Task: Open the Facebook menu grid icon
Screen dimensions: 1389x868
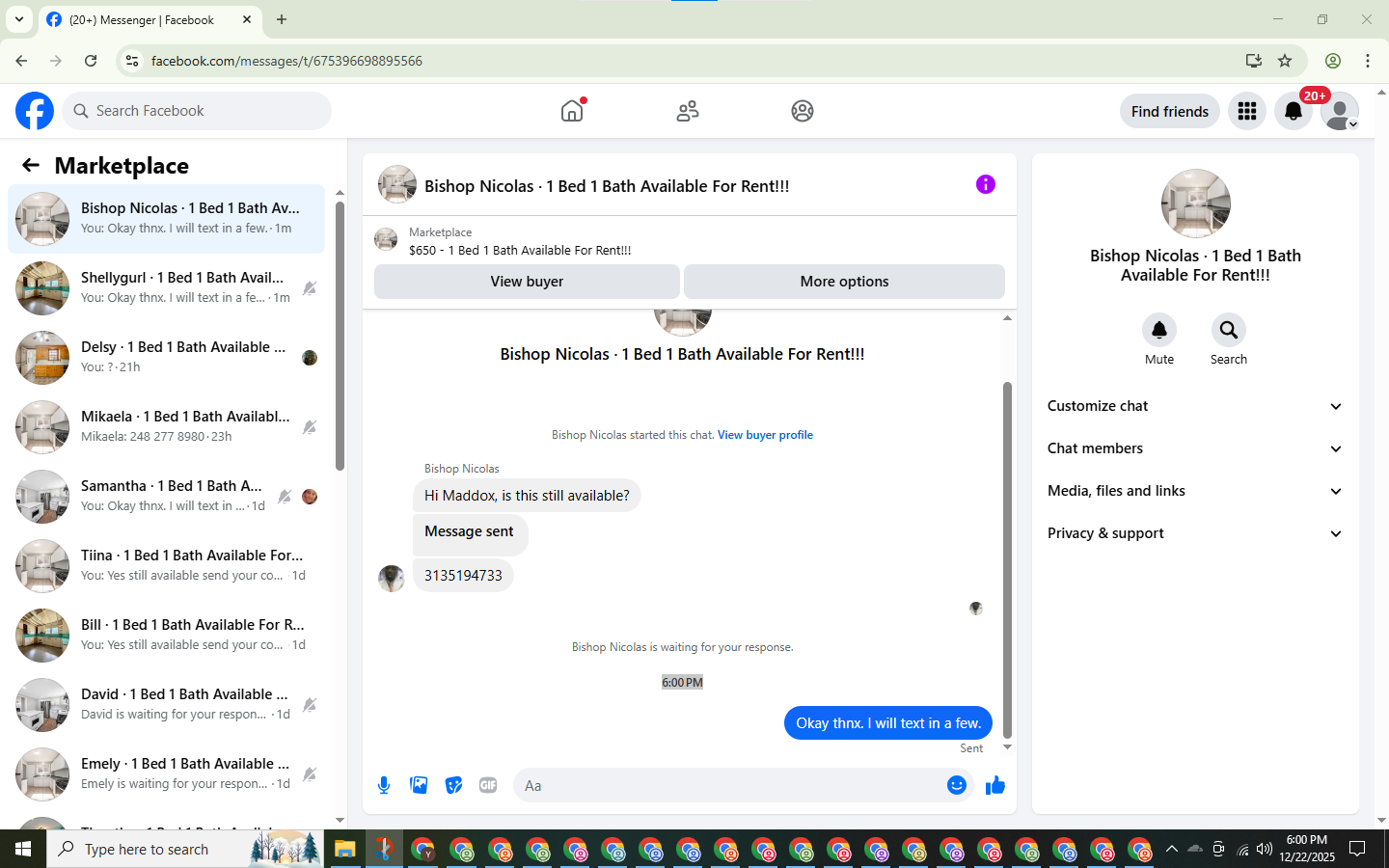Action: click(1247, 111)
